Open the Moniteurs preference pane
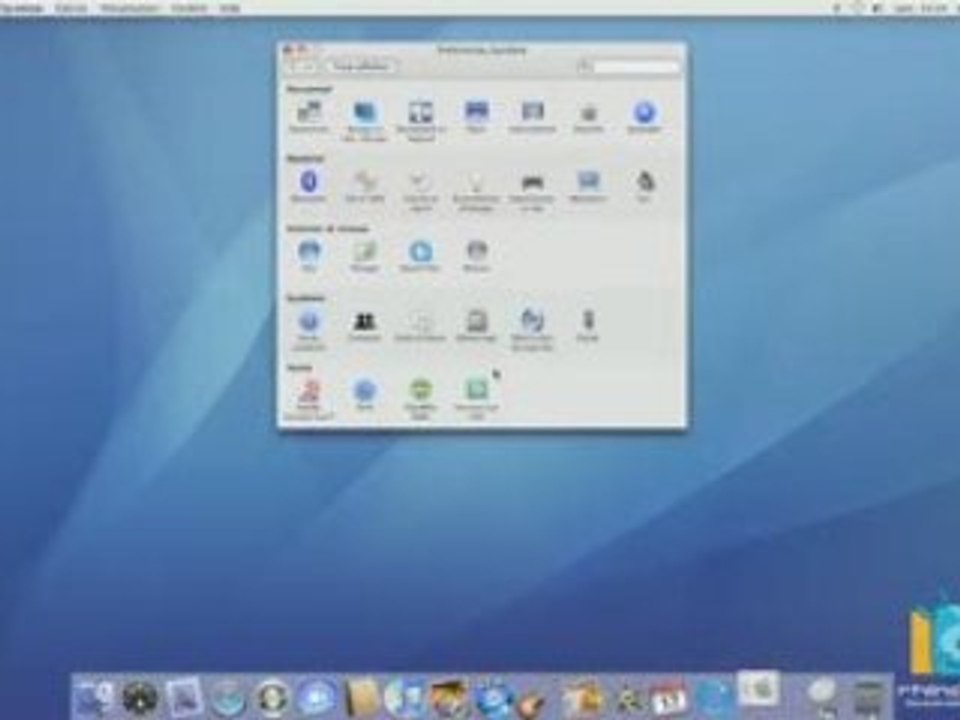 [x=588, y=186]
